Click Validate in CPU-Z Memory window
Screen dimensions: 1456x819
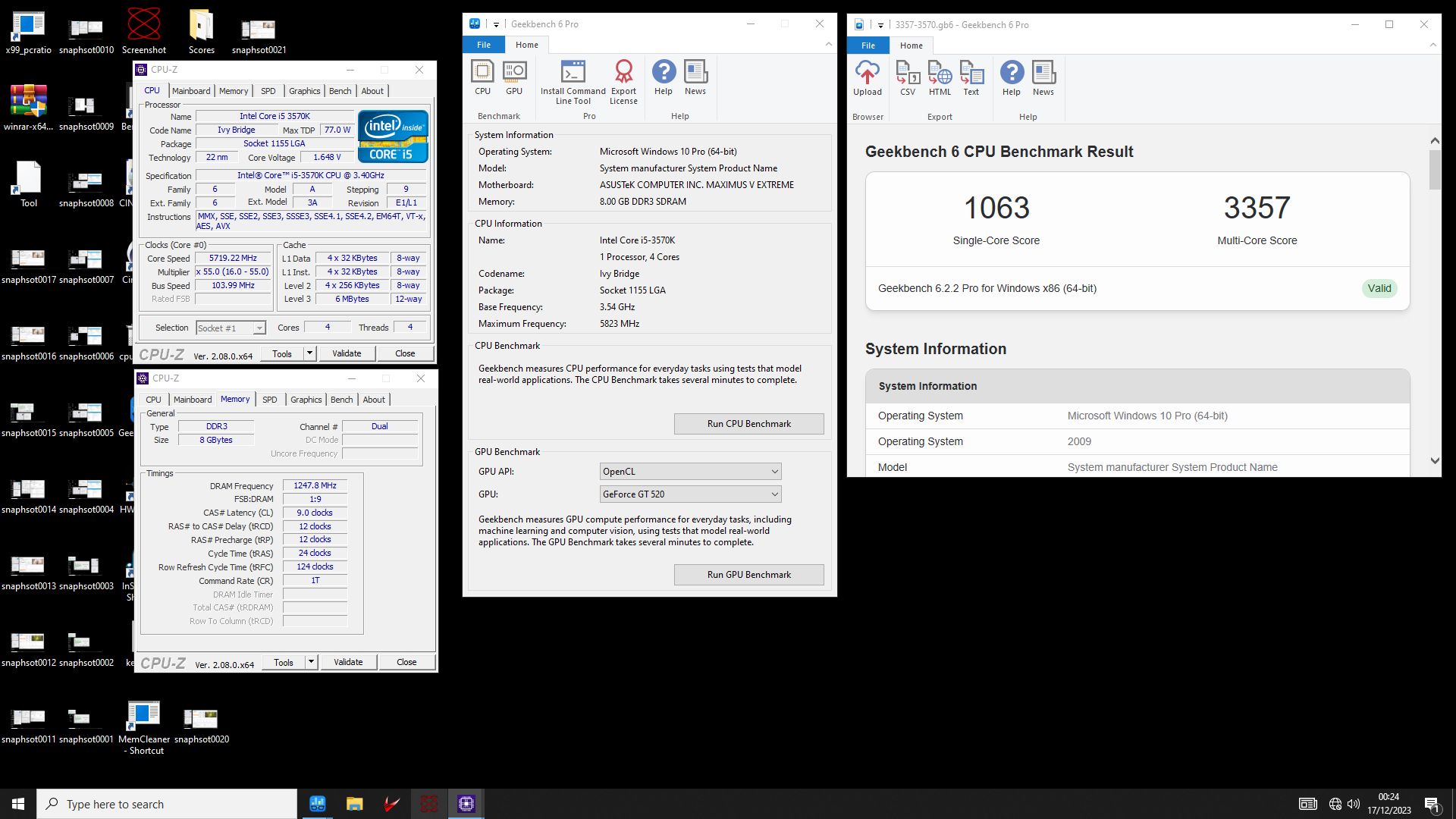(x=348, y=662)
